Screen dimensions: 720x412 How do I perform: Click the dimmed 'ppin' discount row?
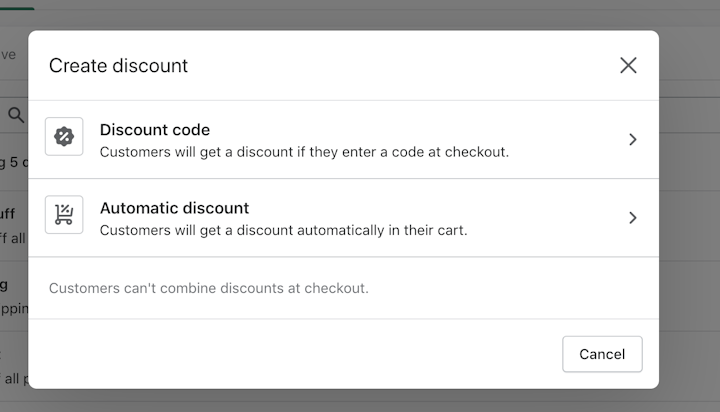(x=14, y=296)
